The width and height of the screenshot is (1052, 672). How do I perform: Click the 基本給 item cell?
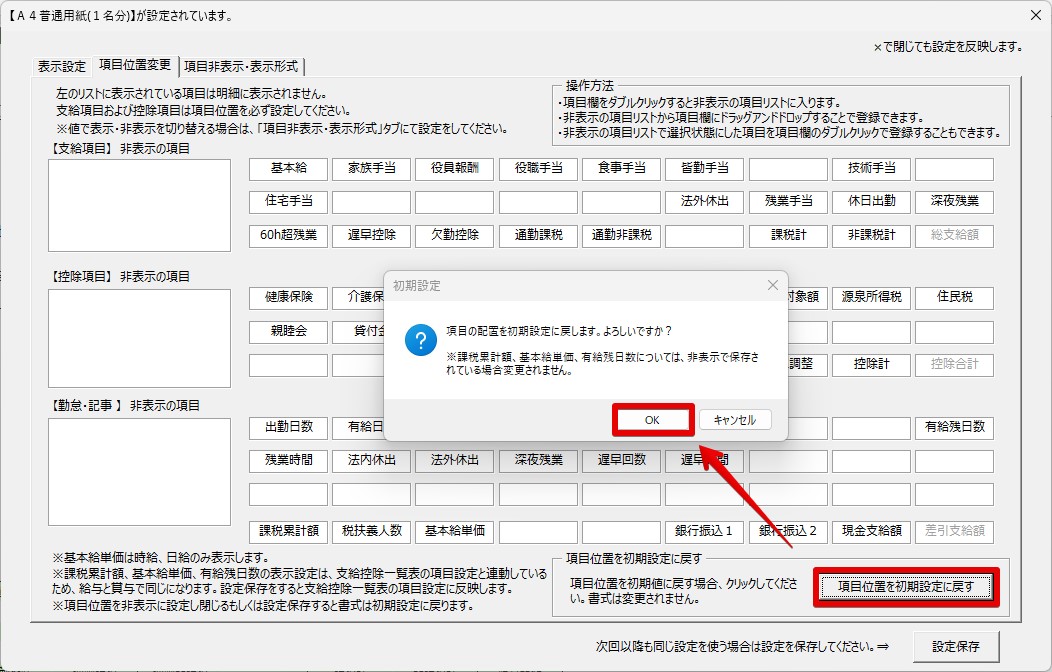(x=288, y=169)
